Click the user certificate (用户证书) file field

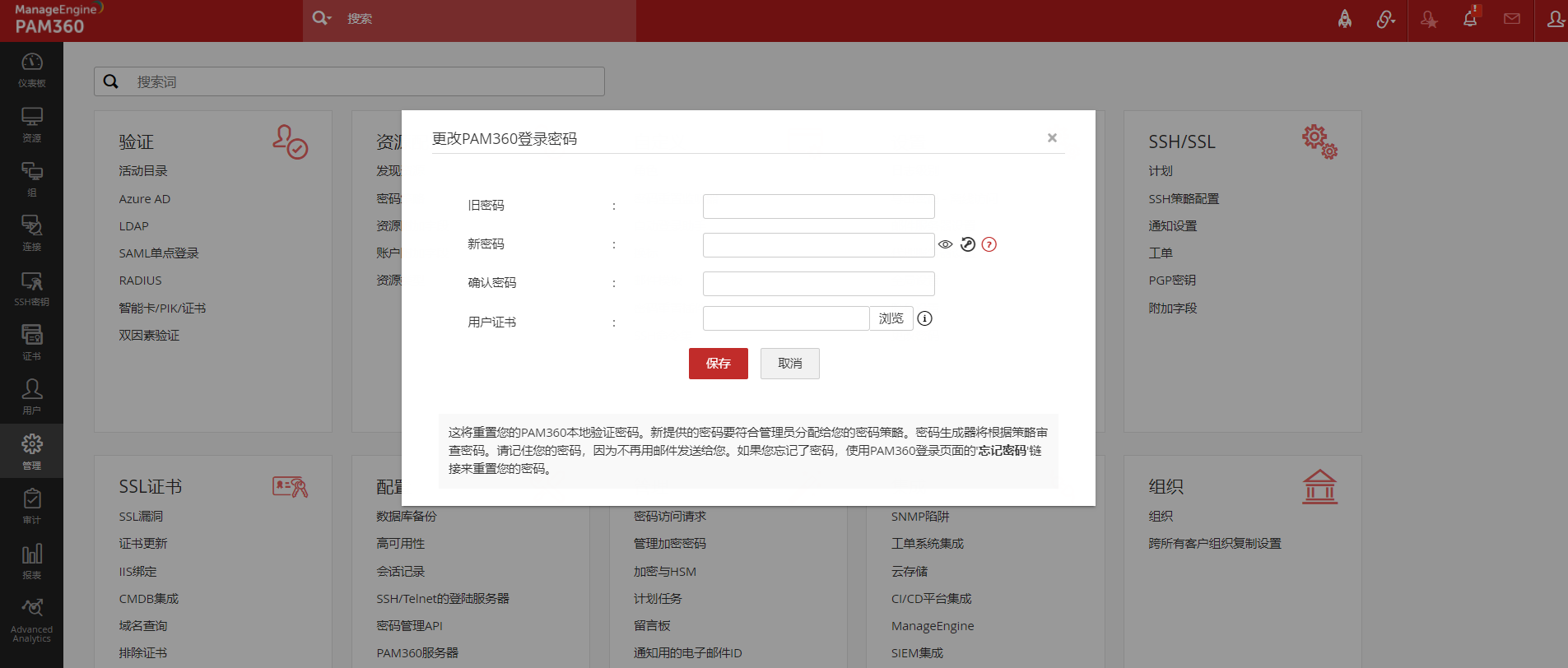click(x=786, y=318)
